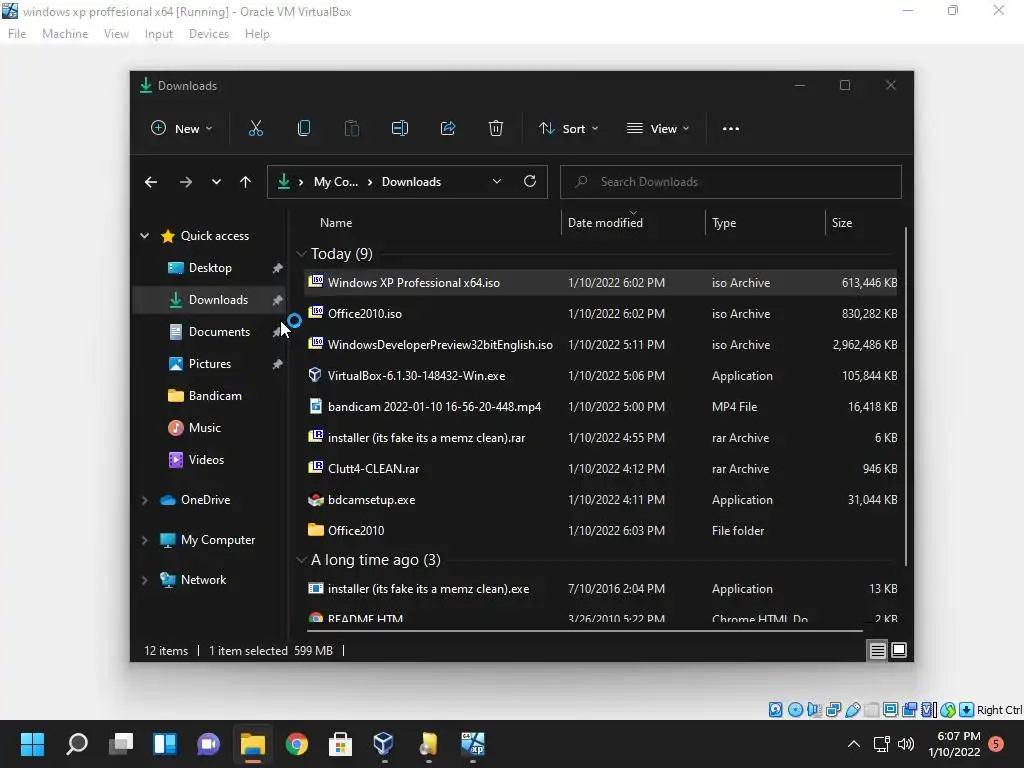Open VirtualBox Manager from taskbar
This screenshot has height=768, width=1024.
383,744
